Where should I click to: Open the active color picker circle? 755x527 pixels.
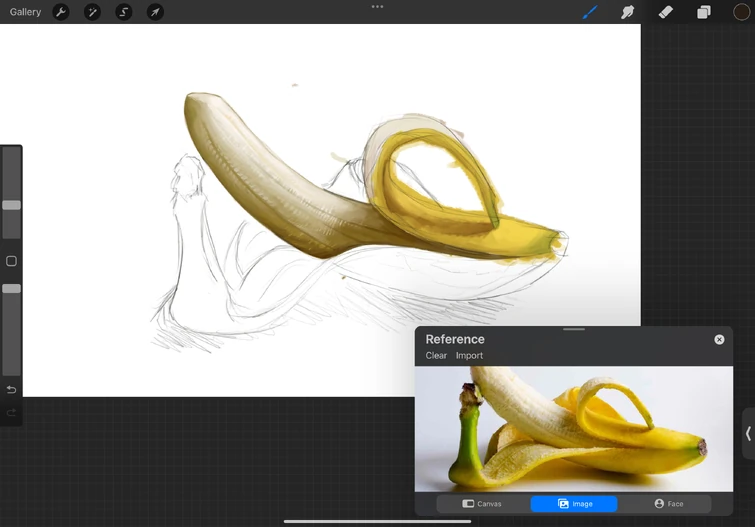point(741,12)
